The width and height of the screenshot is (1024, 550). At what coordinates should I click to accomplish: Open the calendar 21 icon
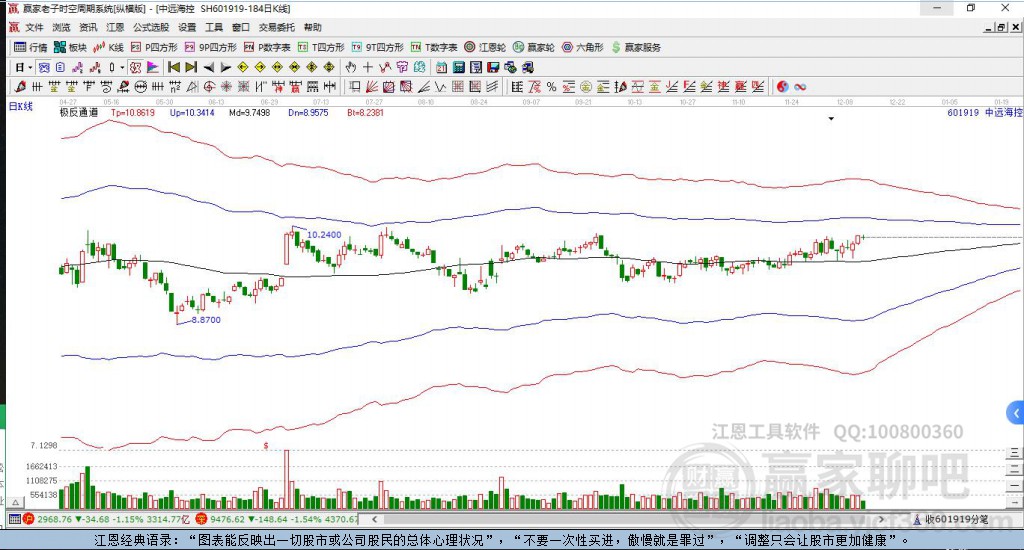click(441, 67)
